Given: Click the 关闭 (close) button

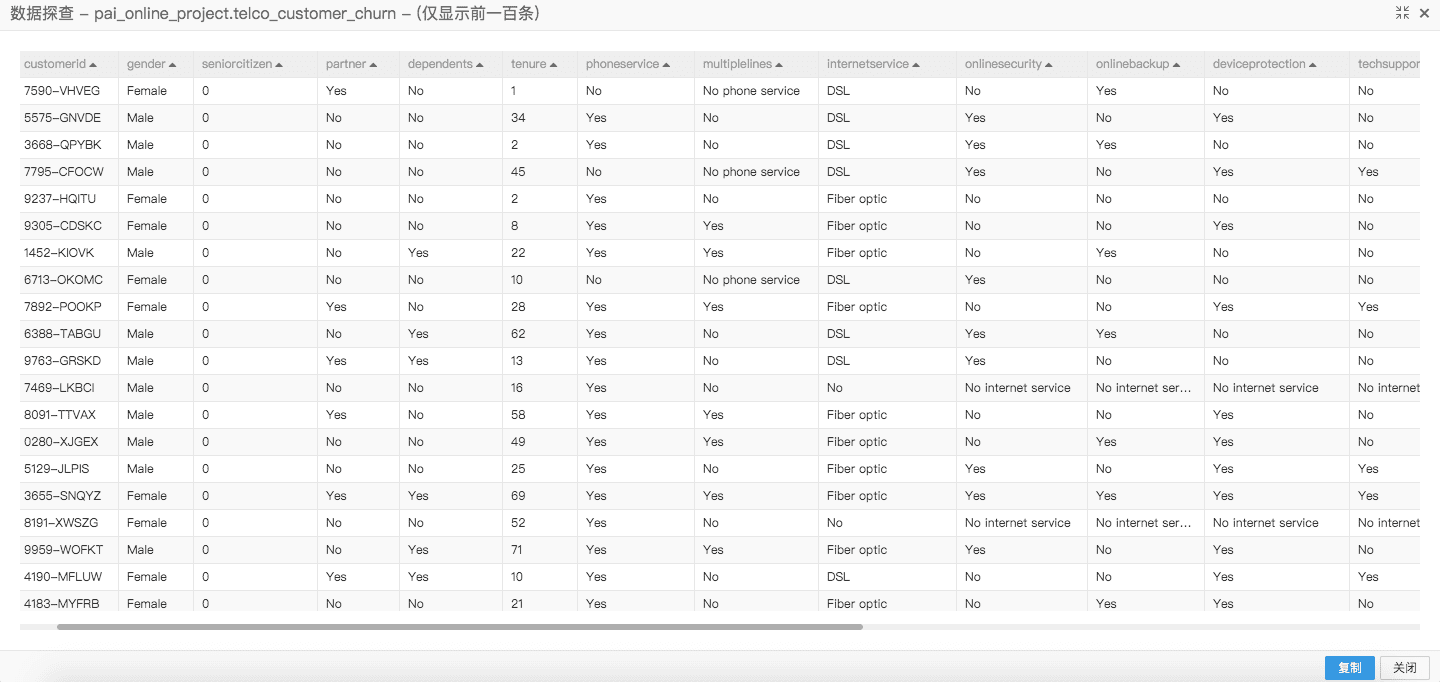Looking at the screenshot, I should click(x=1405, y=668).
